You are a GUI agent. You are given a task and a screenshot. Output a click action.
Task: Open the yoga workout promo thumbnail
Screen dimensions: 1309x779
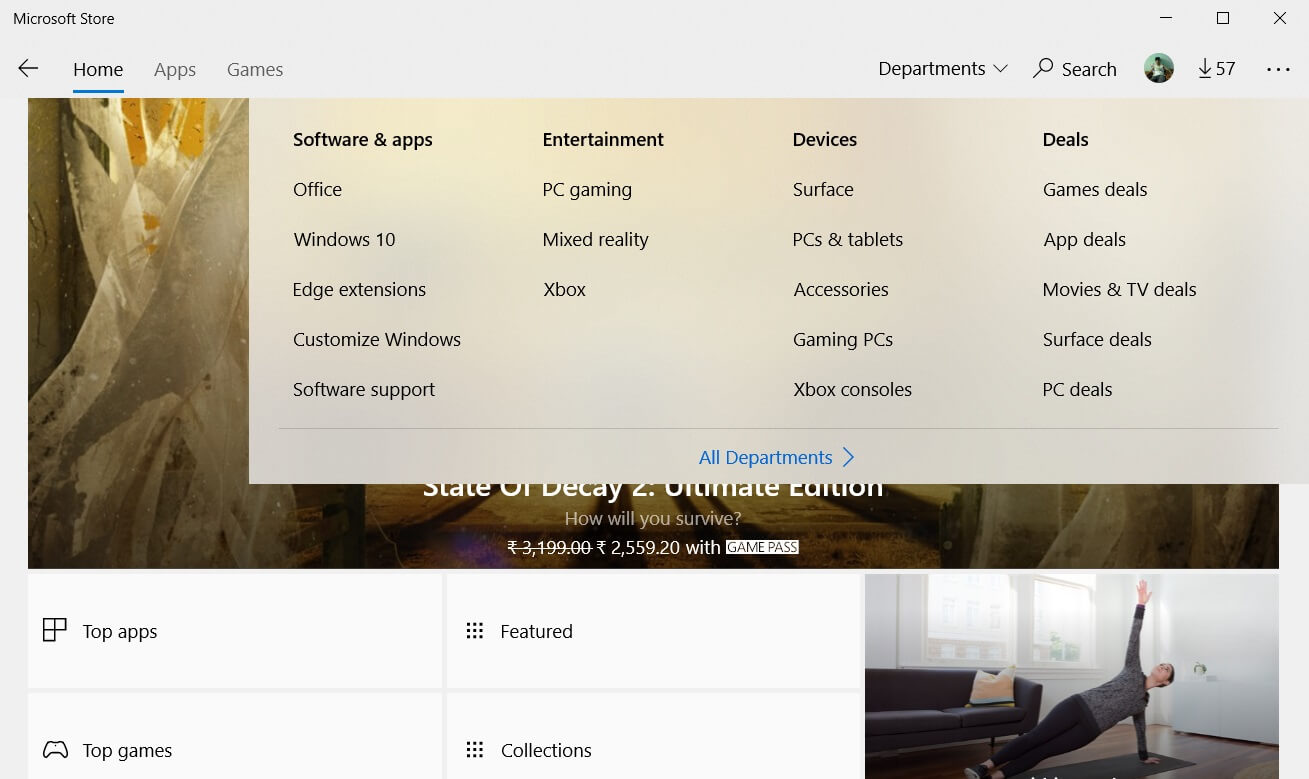tap(1071, 675)
